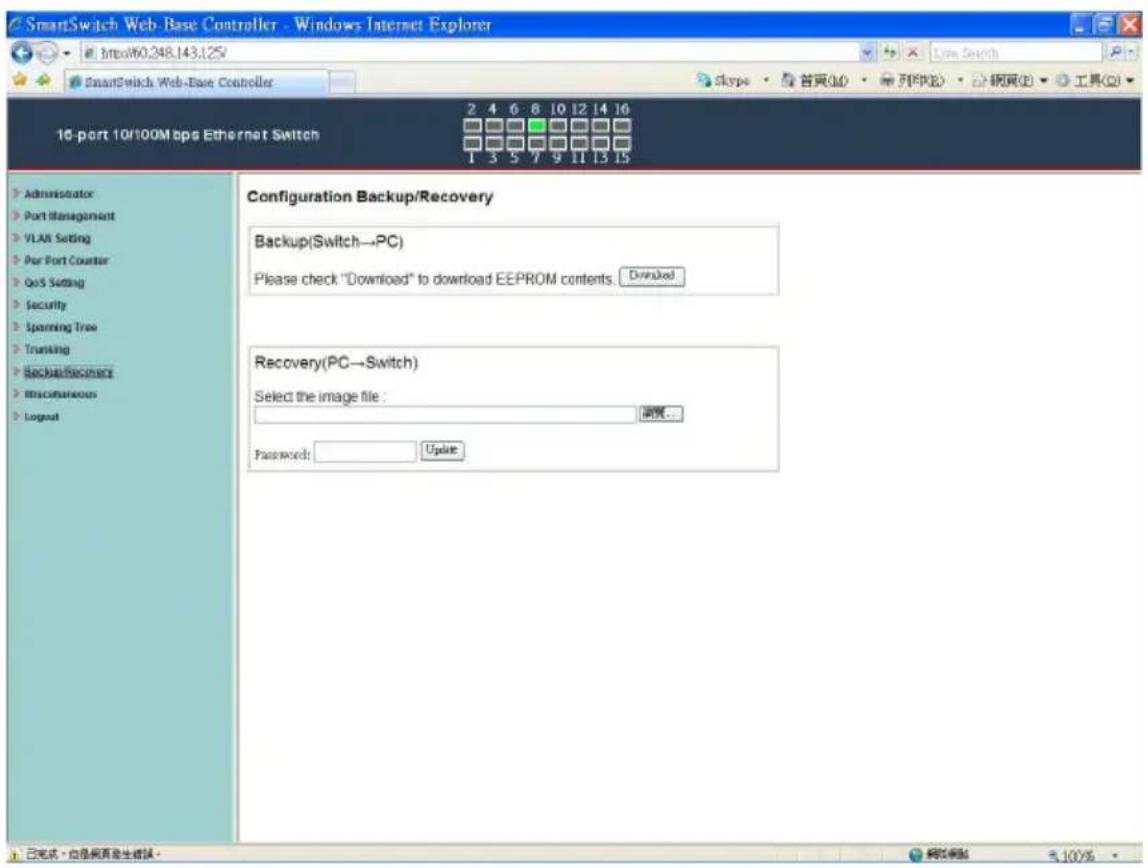
Task: Click the Add to Favorites icon
Action: coord(43,81)
